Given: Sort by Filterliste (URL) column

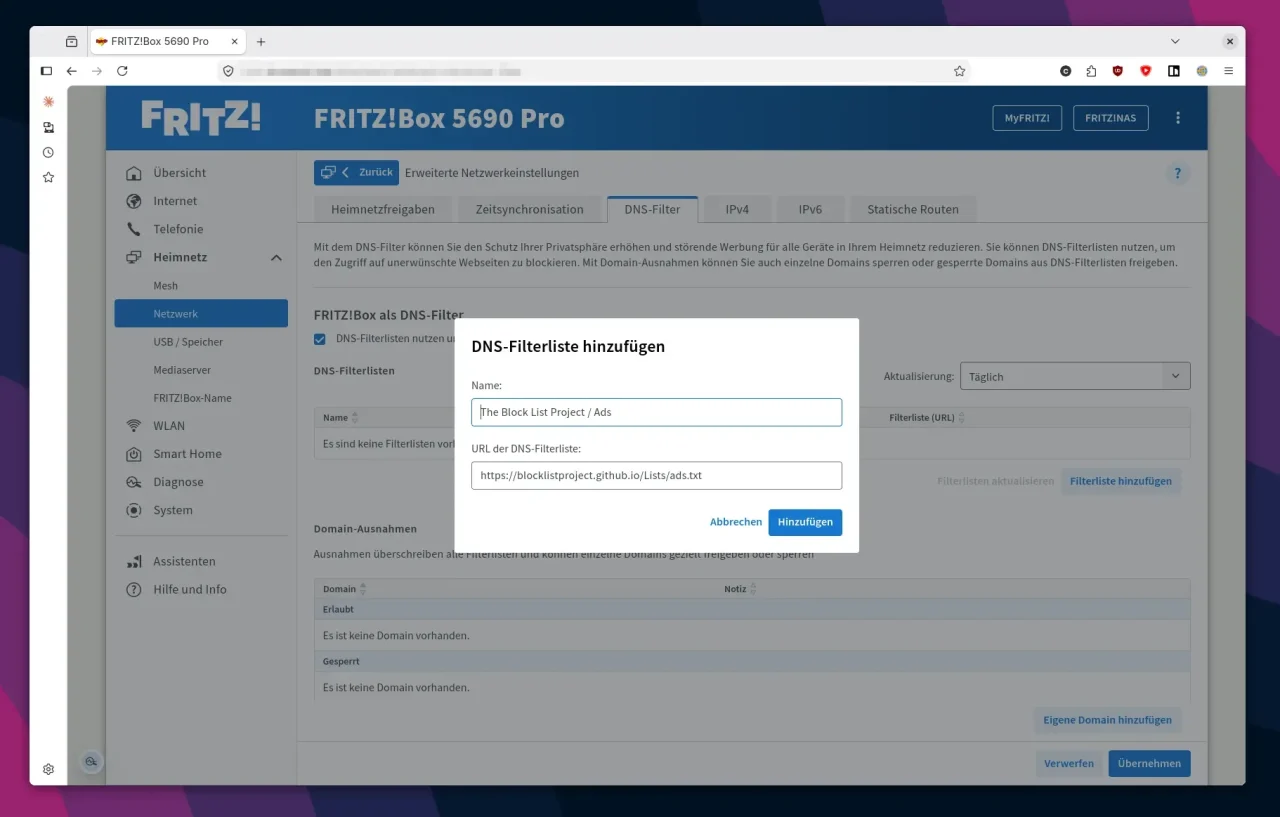Looking at the screenshot, I should [927, 418].
